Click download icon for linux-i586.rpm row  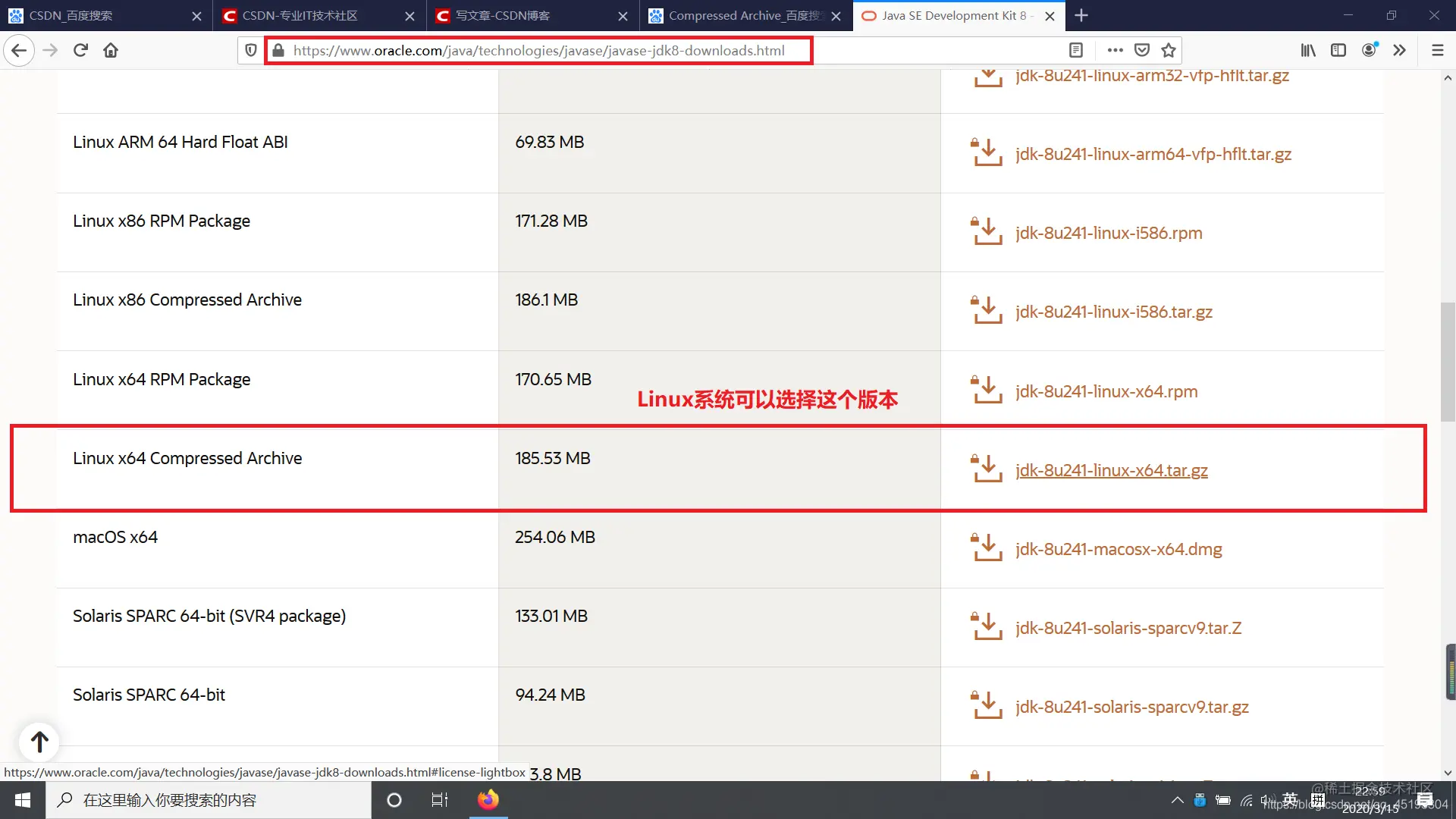click(x=987, y=231)
